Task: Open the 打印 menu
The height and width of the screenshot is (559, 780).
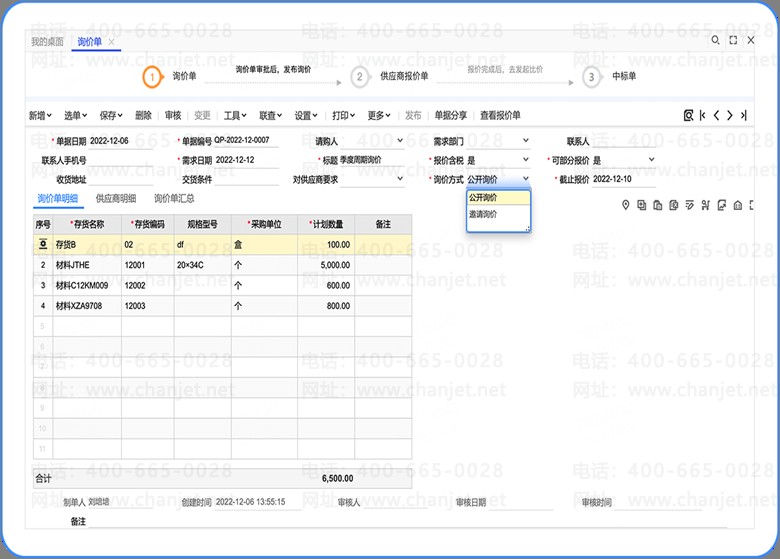Action: (343, 116)
